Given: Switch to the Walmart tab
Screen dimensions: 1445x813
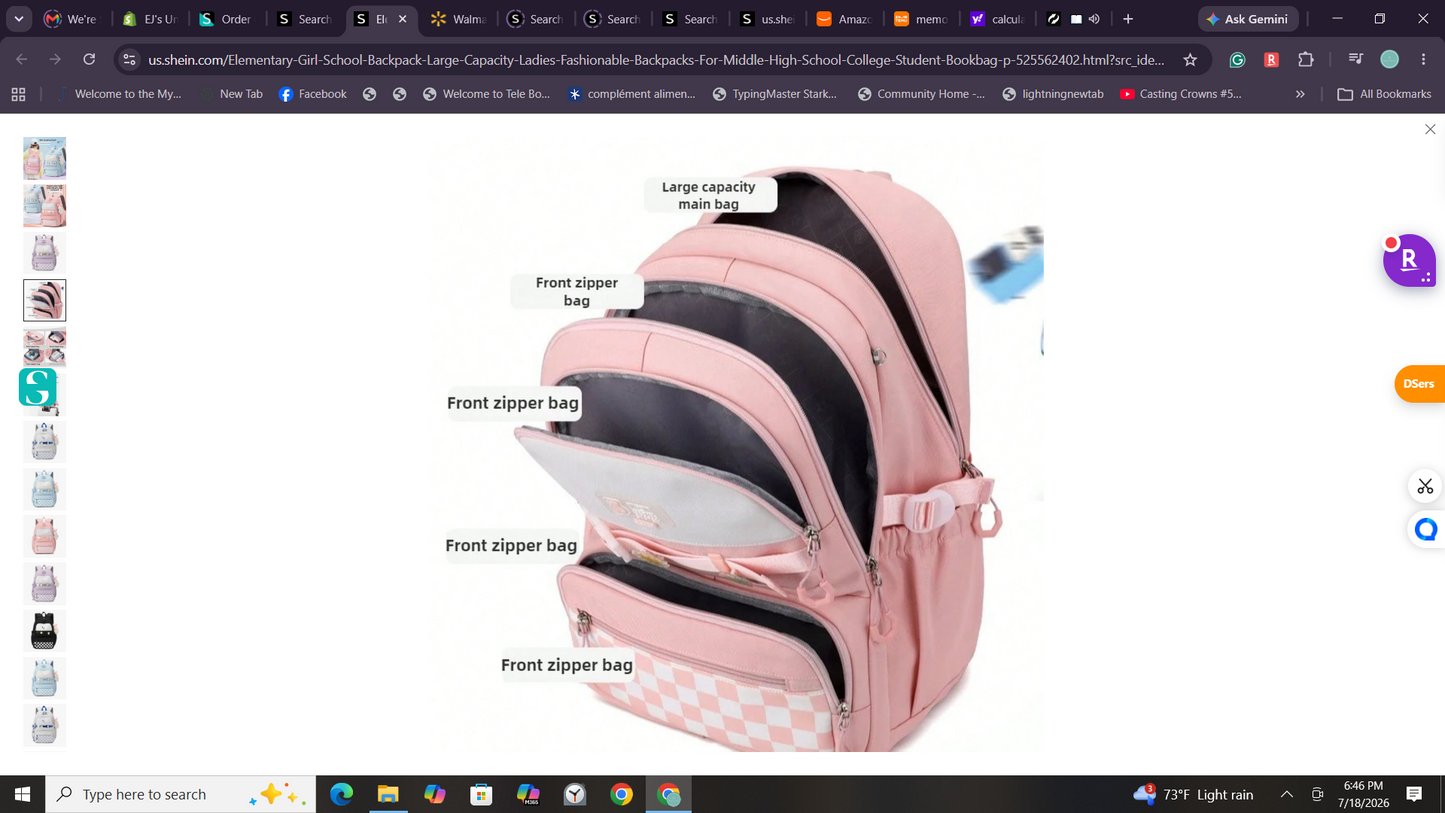Looking at the screenshot, I should tap(457, 19).
